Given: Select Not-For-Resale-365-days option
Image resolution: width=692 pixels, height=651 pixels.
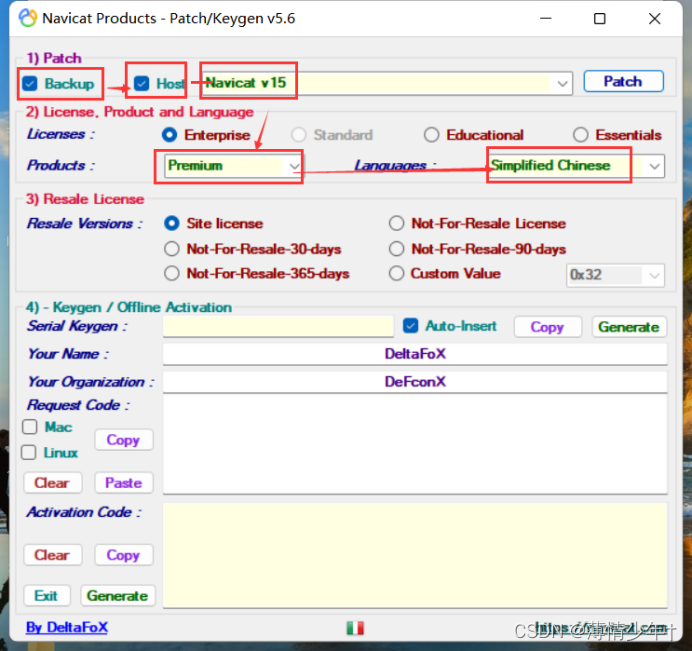Looking at the screenshot, I should pyautogui.click(x=172, y=274).
